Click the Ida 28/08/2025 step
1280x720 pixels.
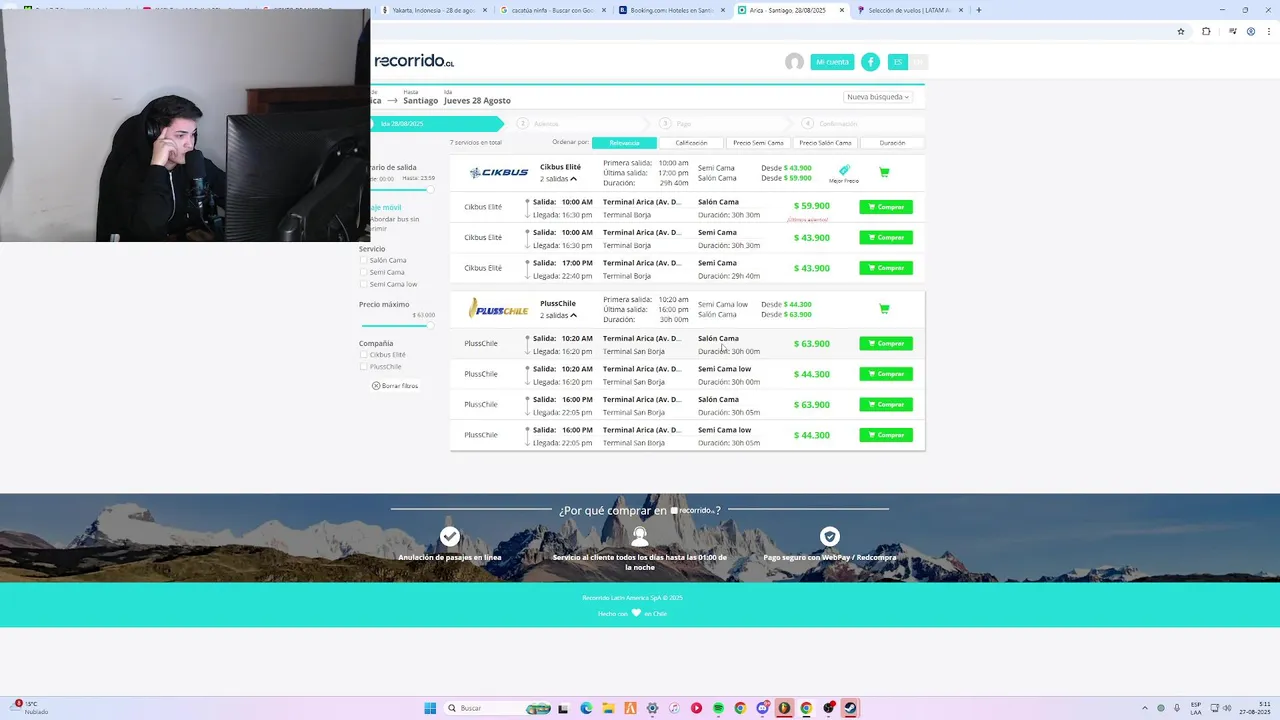[436, 124]
